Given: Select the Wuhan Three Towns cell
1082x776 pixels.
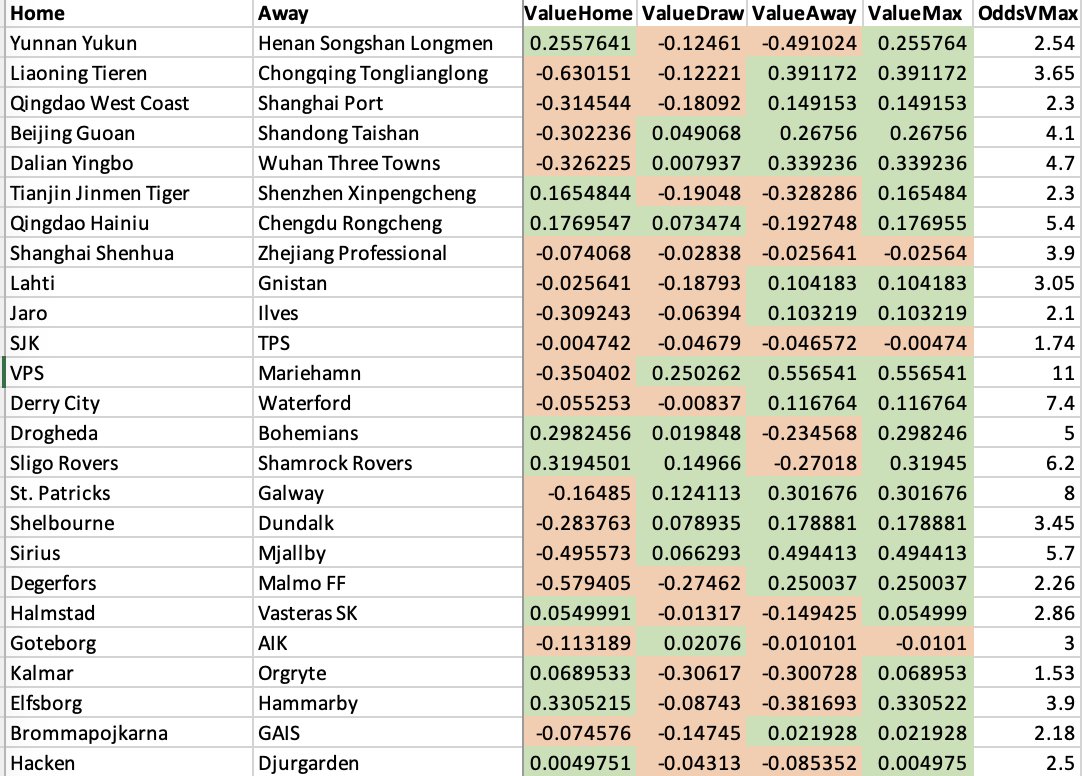Looking at the screenshot, I should click(388, 163).
